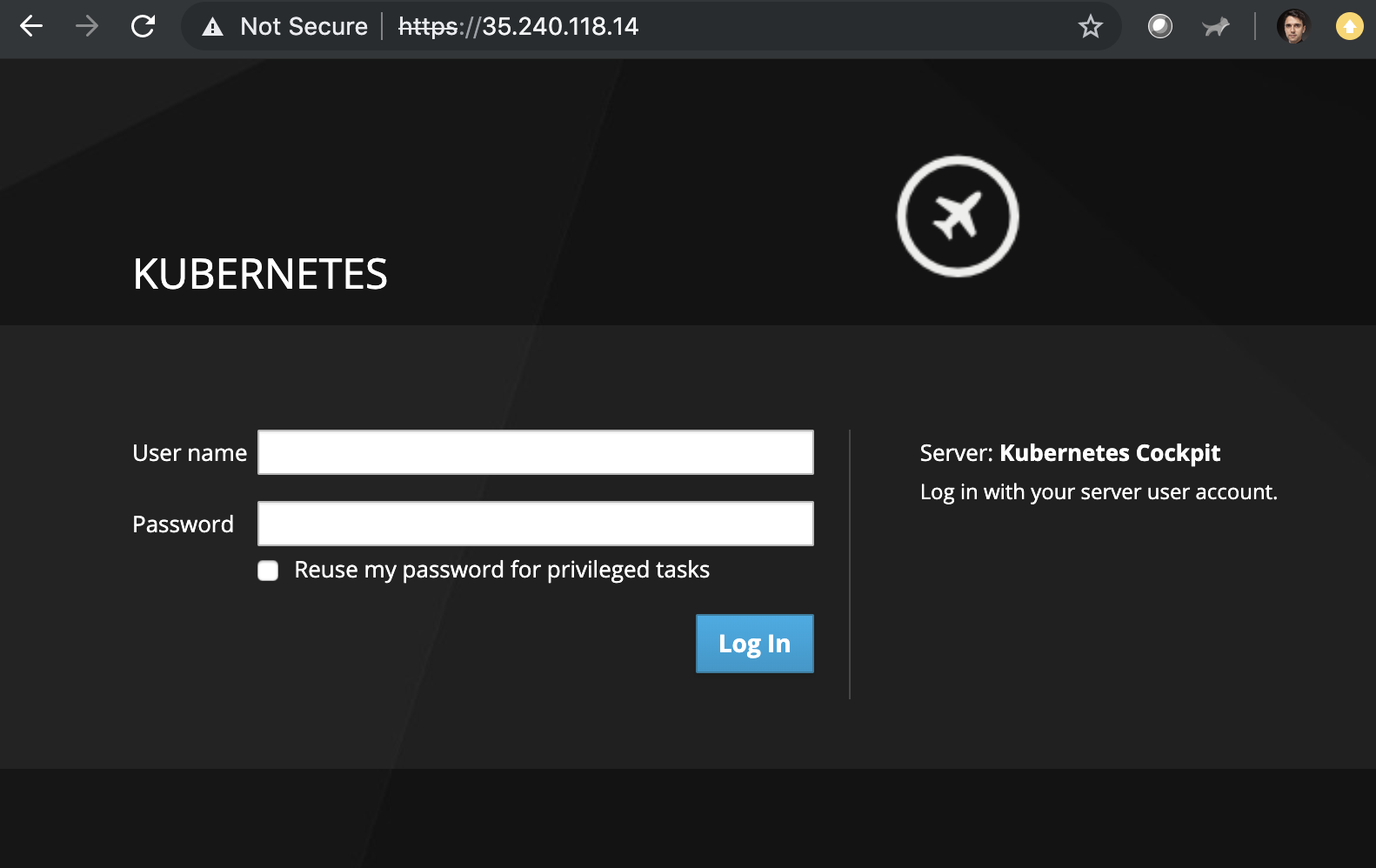The height and width of the screenshot is (868, 1376).
Task: Click the address bar URL https://35.240.118.14
Action: coord(518,27)
